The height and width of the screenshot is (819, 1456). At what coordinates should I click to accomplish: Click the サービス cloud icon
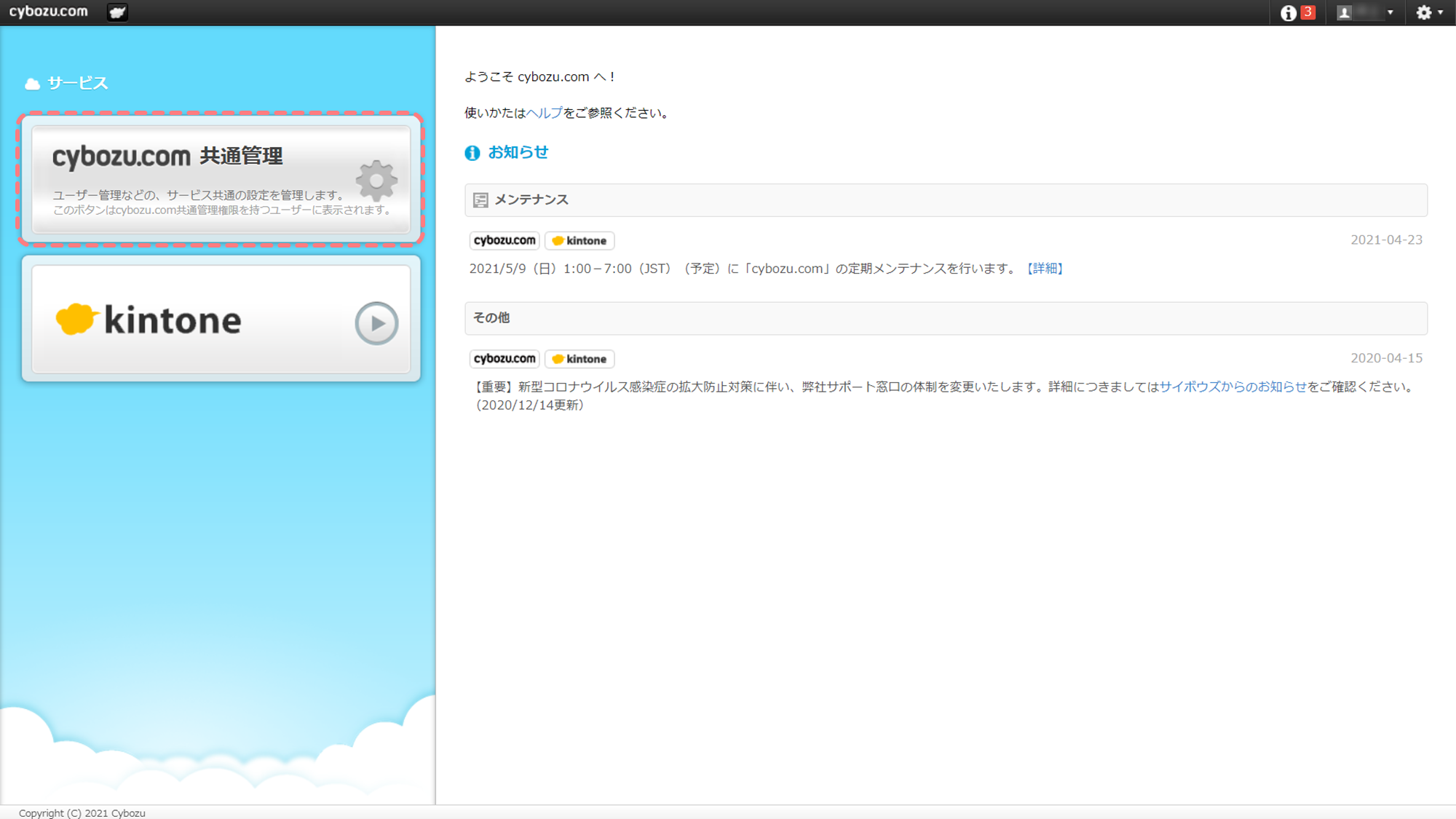coord(32,84)
